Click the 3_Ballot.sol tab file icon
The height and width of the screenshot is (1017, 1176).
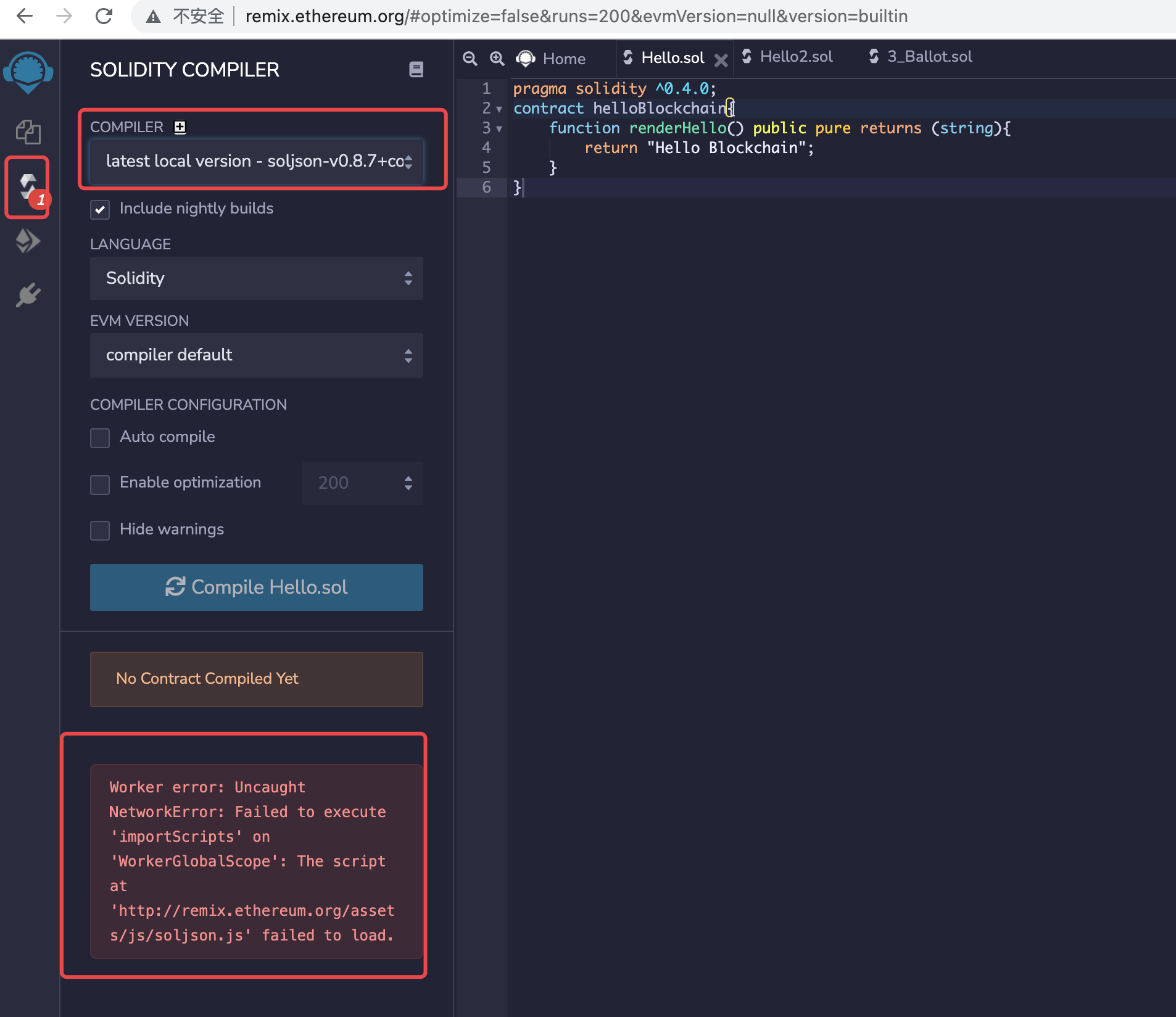[874, 56]
